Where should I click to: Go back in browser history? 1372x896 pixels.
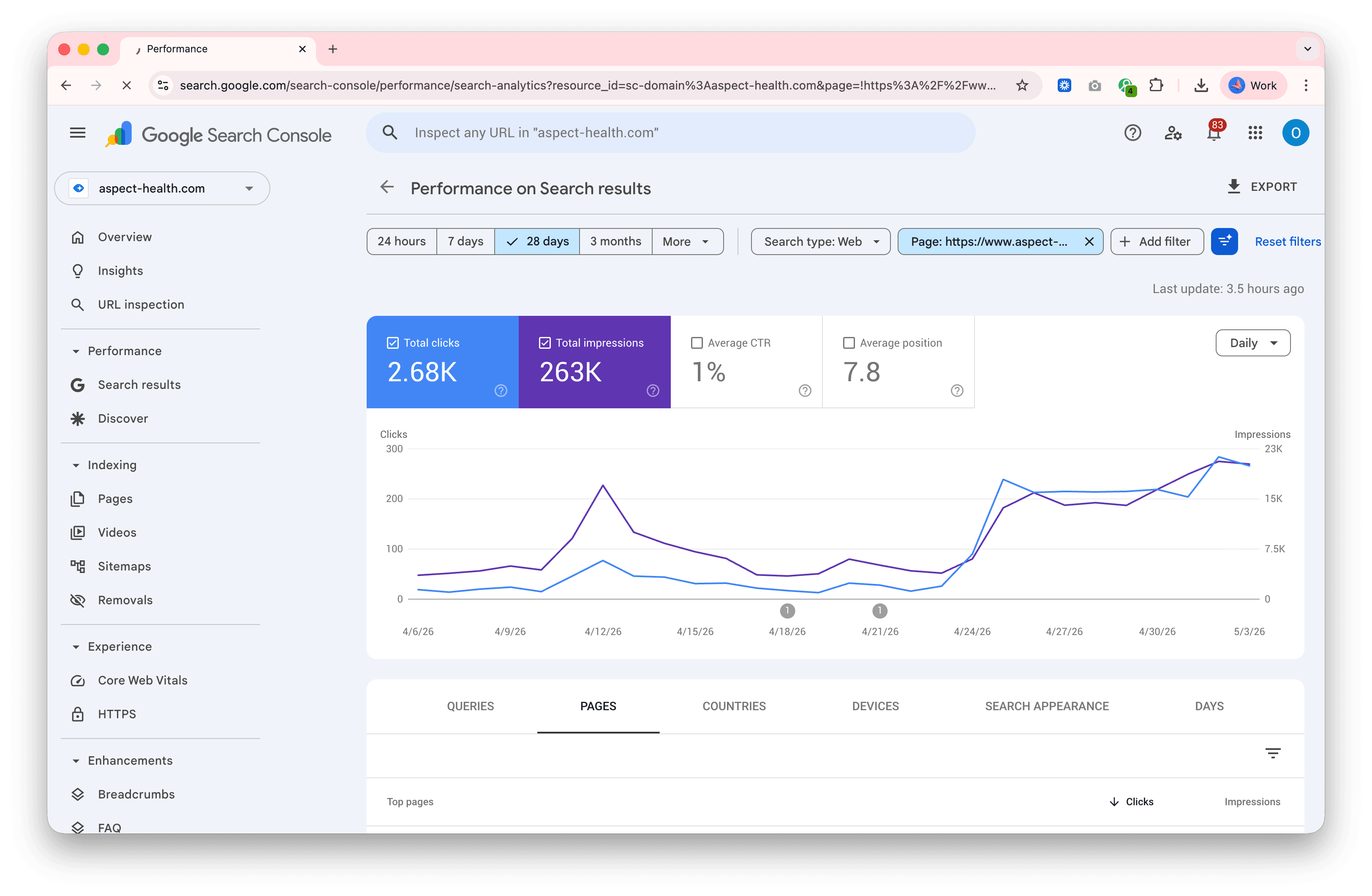click(66, 86)
